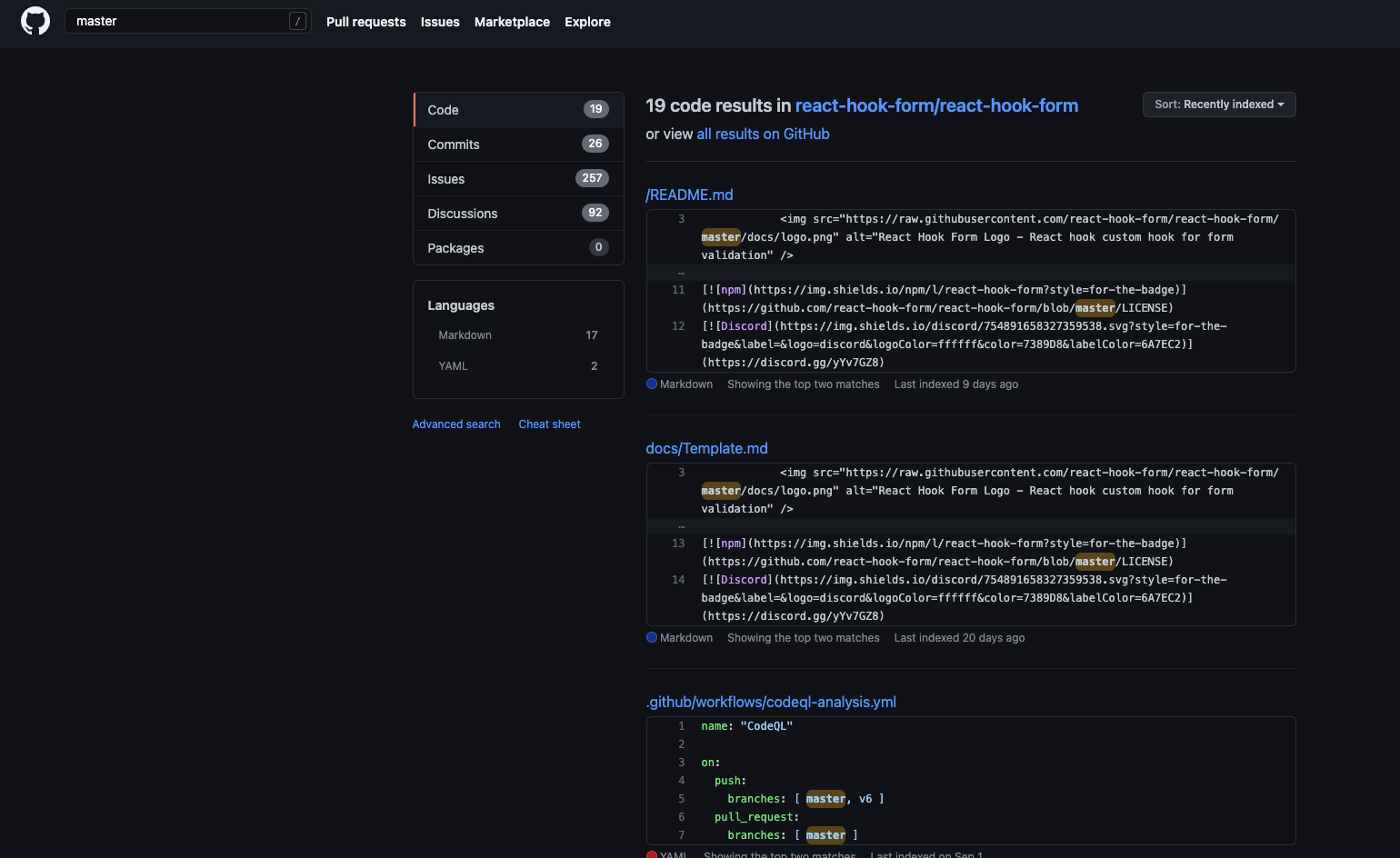The width and height of the screenshot is (1400, 858).
Task: Click the 0 count badge beside Packages
Action: click(x=598, y=247)
